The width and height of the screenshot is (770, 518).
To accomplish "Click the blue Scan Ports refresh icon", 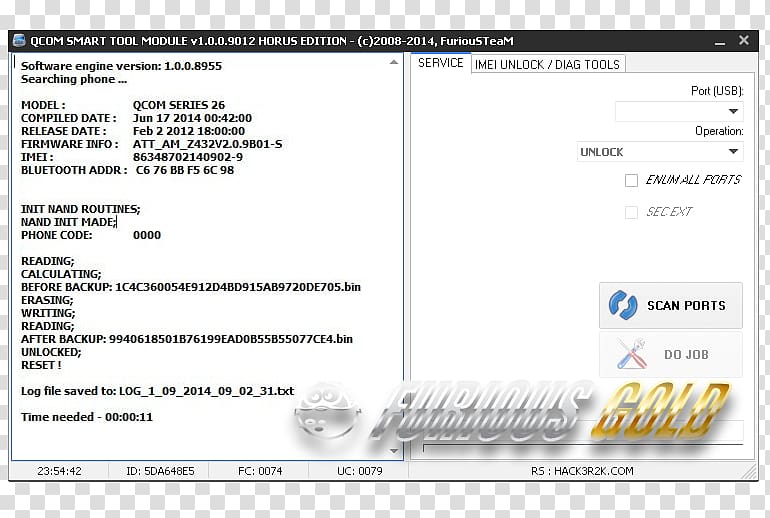I will [x=623, y=305].
